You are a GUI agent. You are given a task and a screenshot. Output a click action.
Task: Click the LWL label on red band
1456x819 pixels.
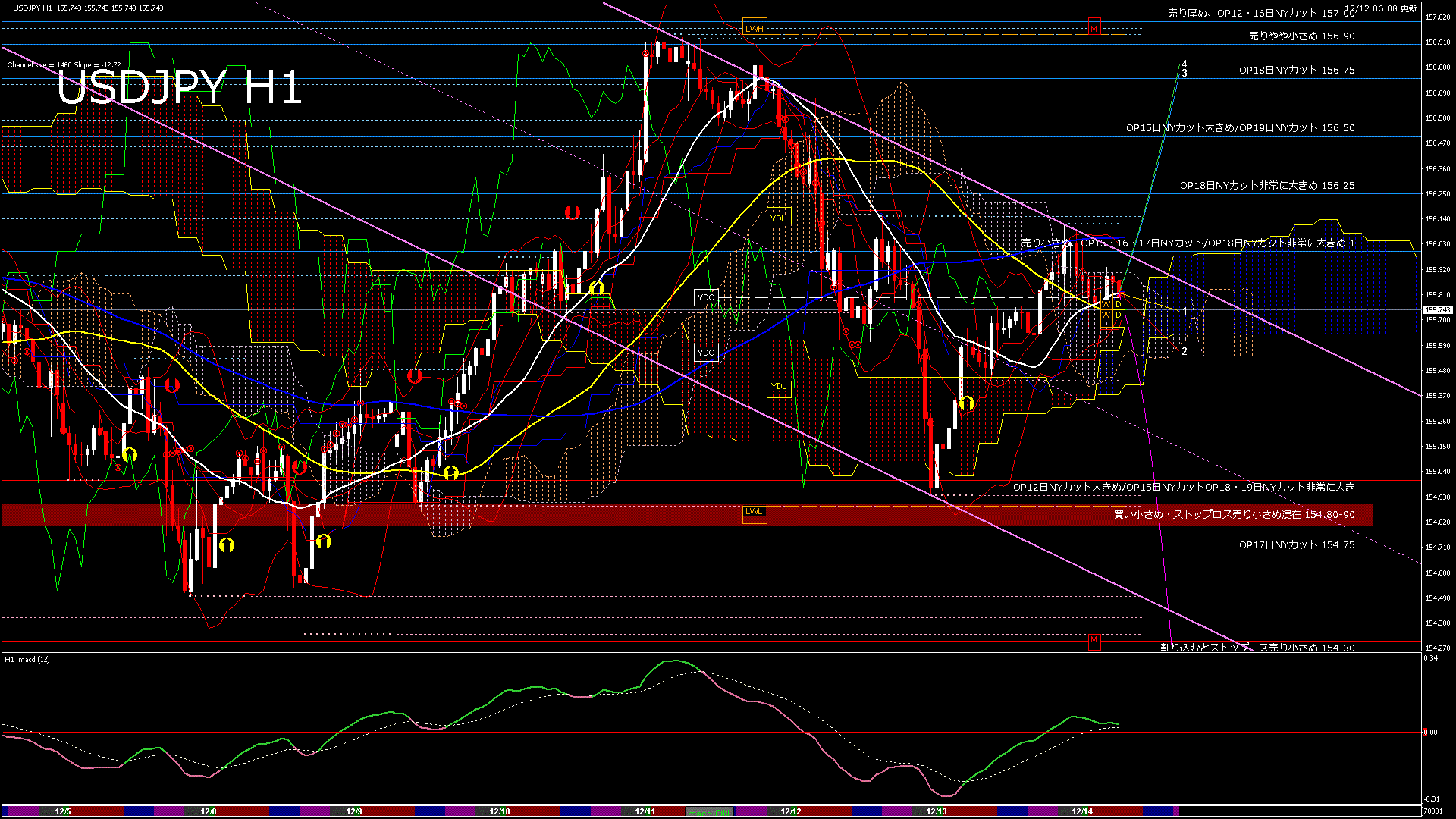754,512
